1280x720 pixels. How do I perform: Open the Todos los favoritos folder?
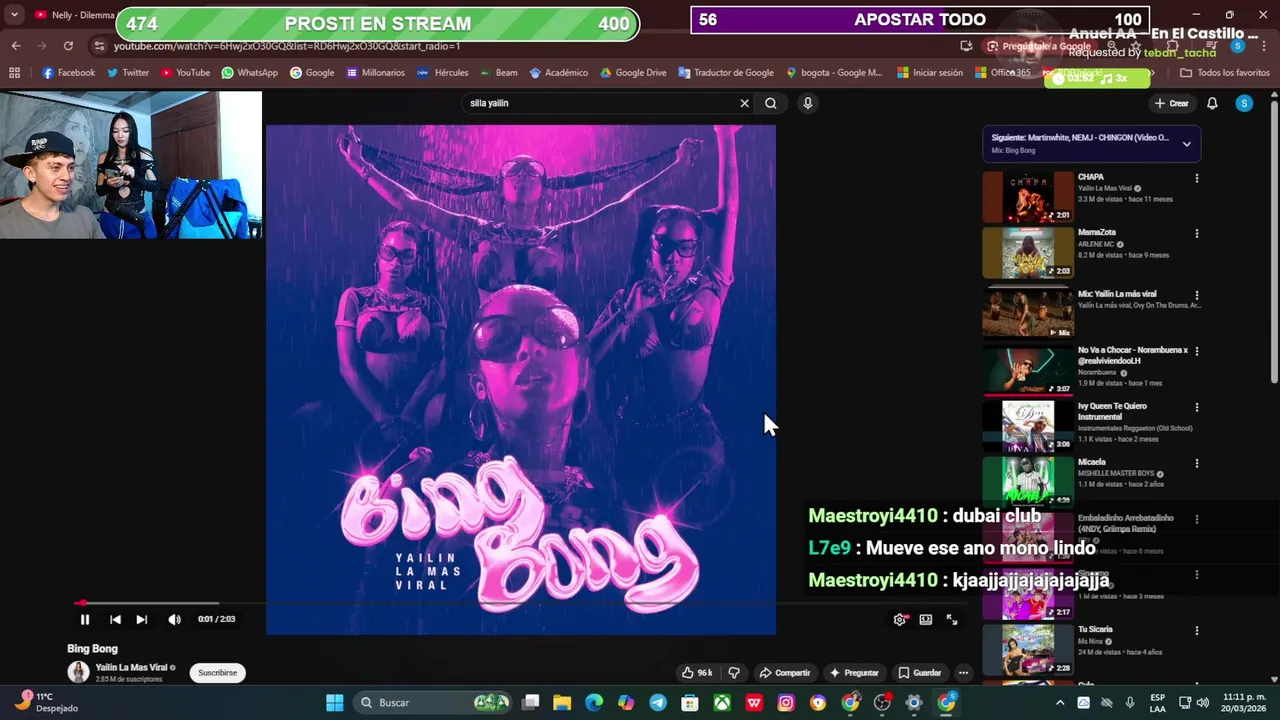(x=1225, y=73)
